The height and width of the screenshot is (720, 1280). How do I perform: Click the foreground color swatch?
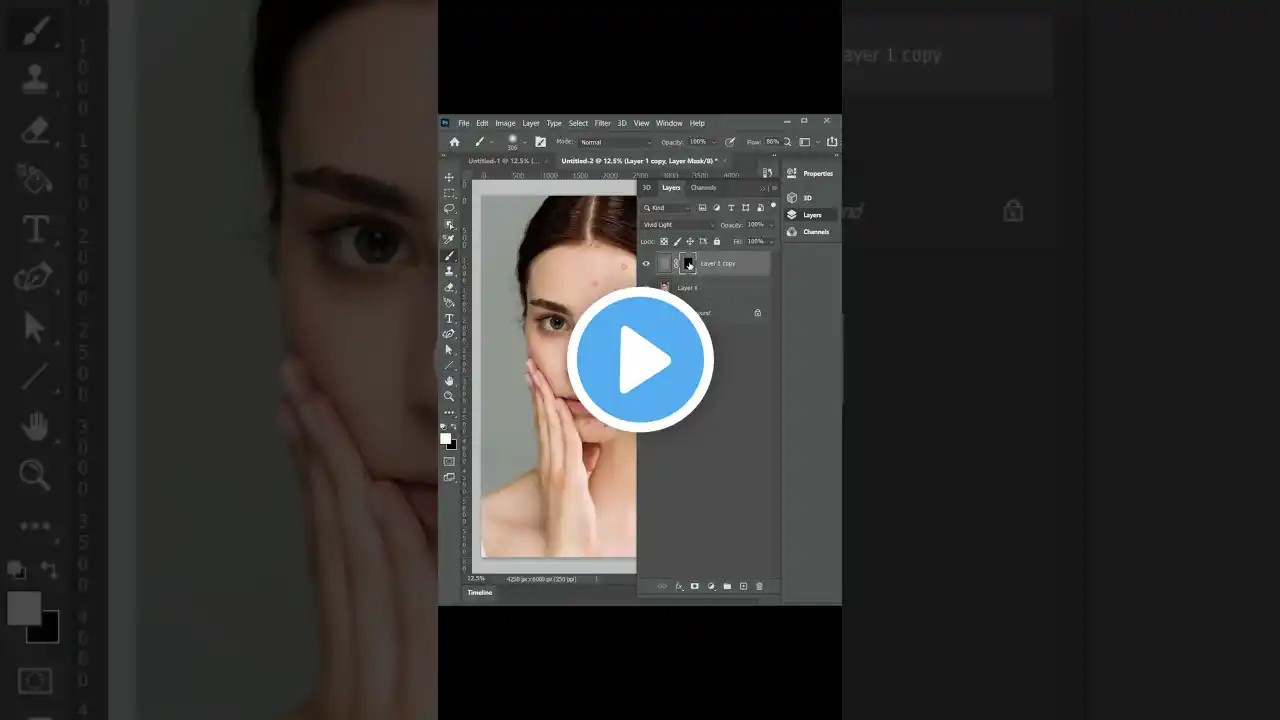click(x=445, y=436)
